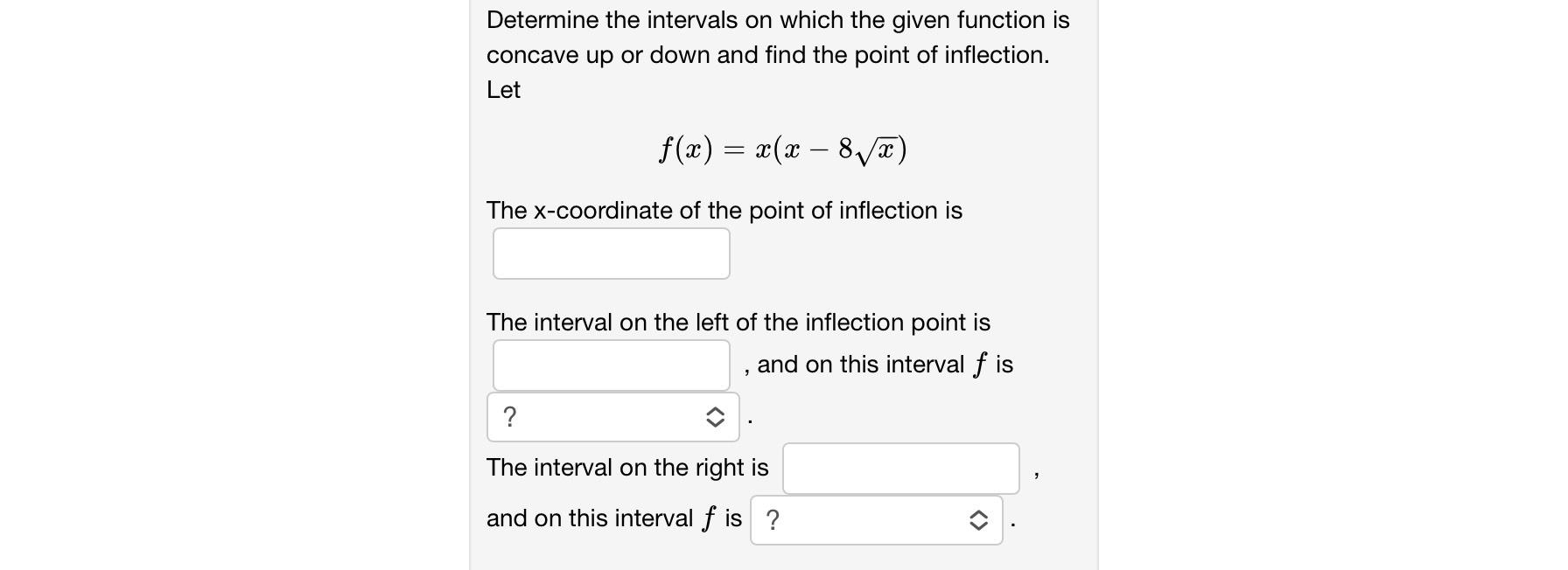The width and height of the screenshot is (1568, 570).
Task: Click the chevron icon on the lower '?' selector
Action: click(979, 519)
